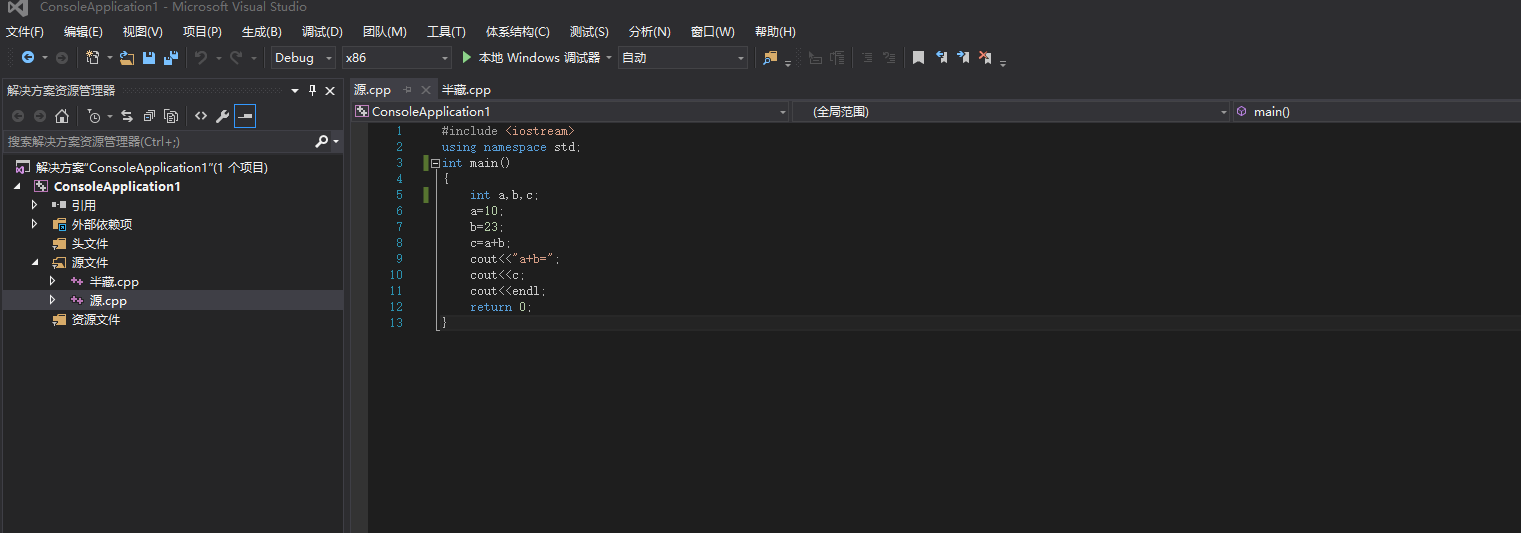Screen dimensions: 1521x533
Task: Click the Solution Explorer search box
Action: coord(157,142)
